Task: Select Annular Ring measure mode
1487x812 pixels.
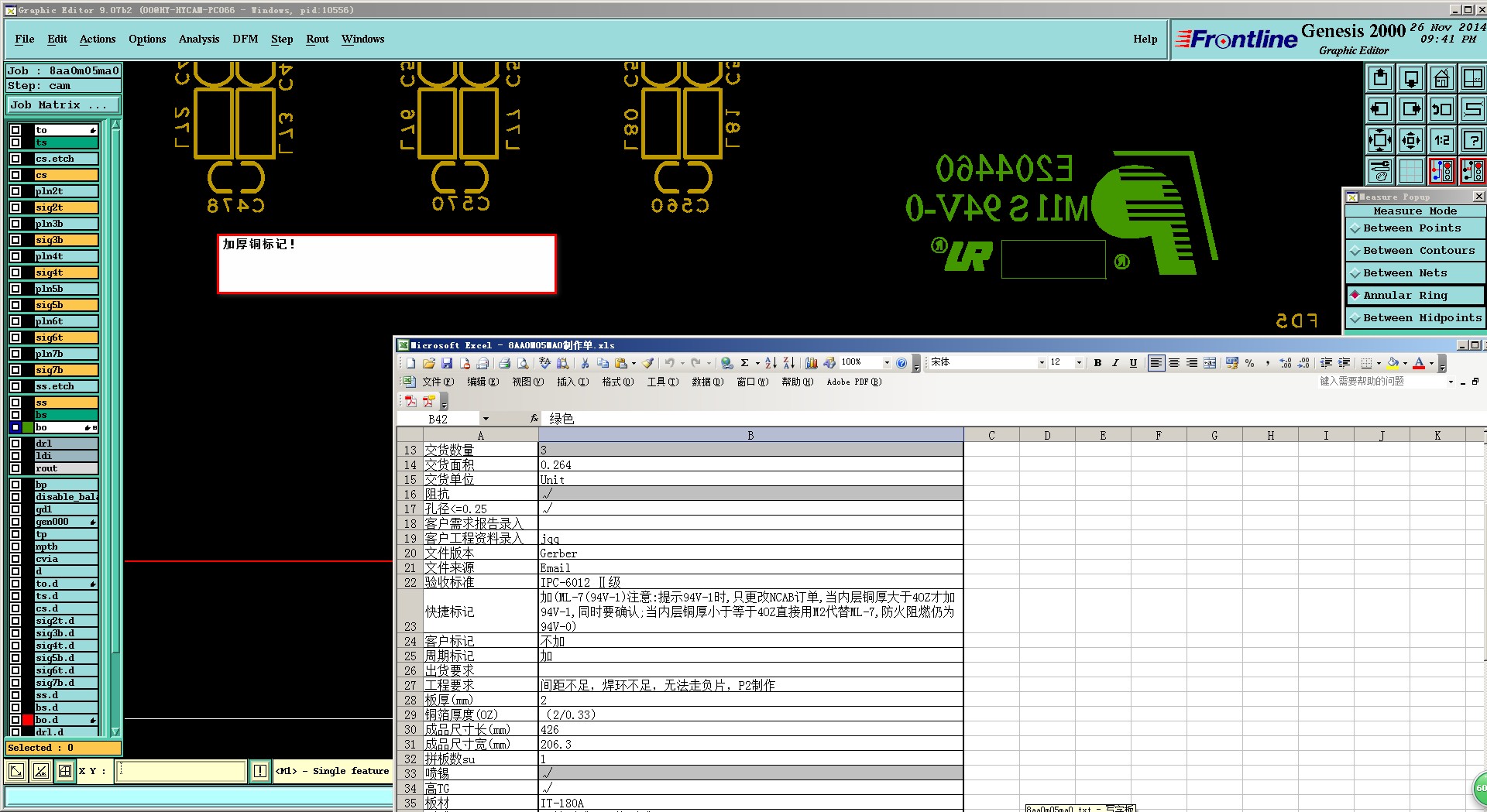Action: (x=1415, y=296)
